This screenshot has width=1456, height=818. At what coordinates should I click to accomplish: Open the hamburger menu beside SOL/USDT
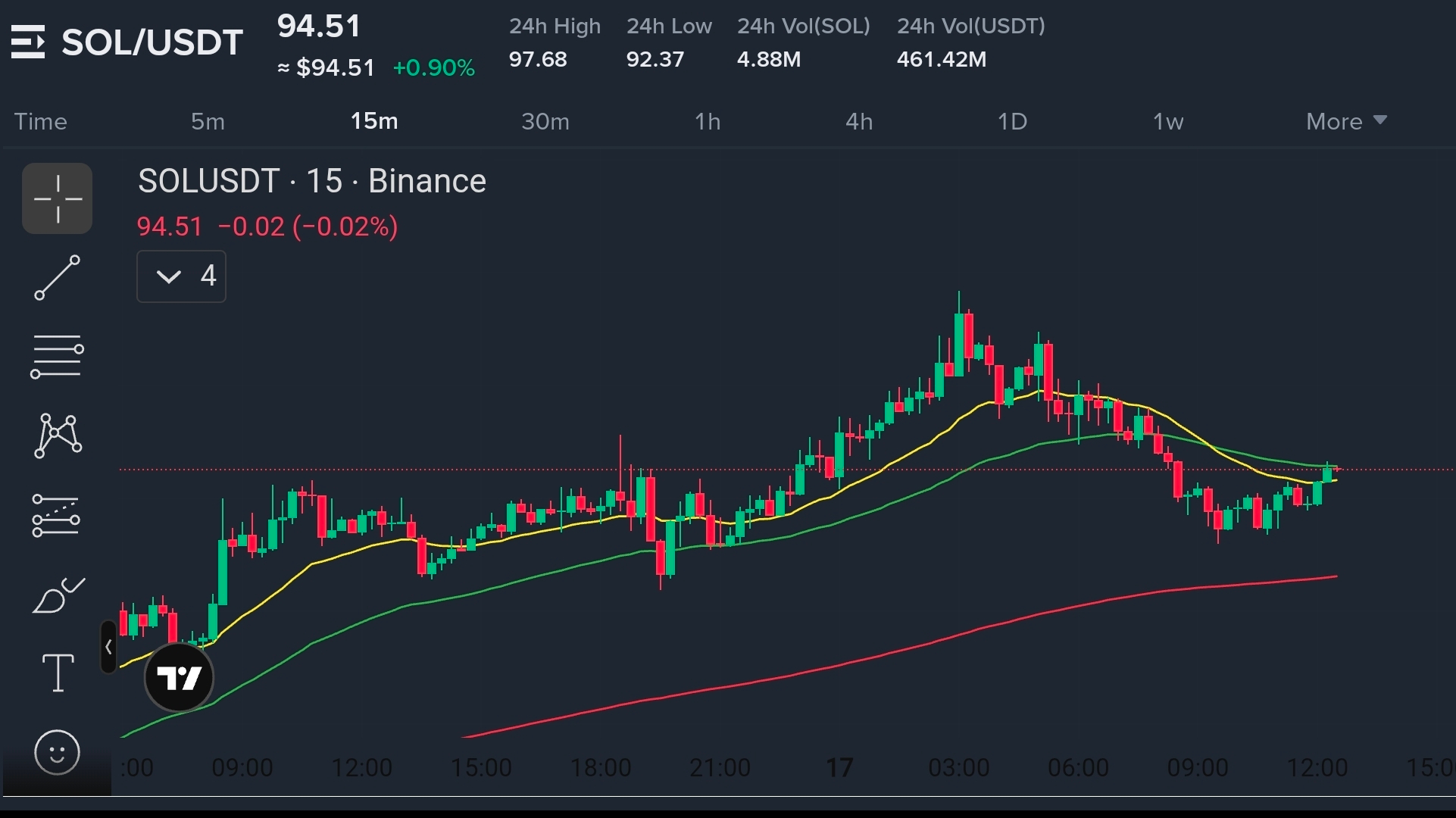[28, 42]
